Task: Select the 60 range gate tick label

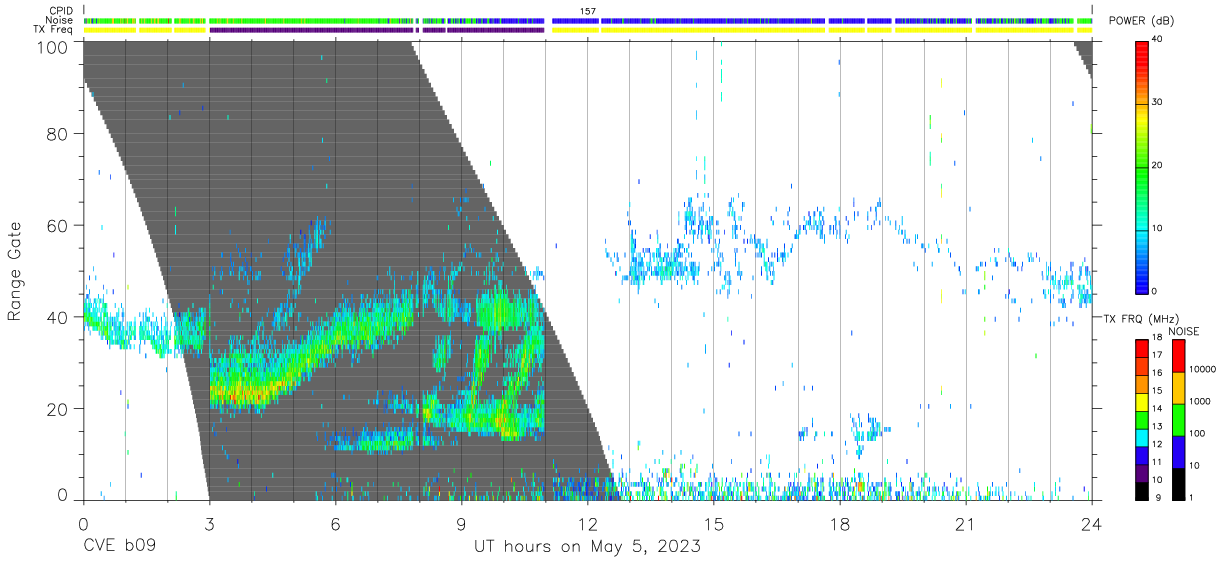Action: 58,225
